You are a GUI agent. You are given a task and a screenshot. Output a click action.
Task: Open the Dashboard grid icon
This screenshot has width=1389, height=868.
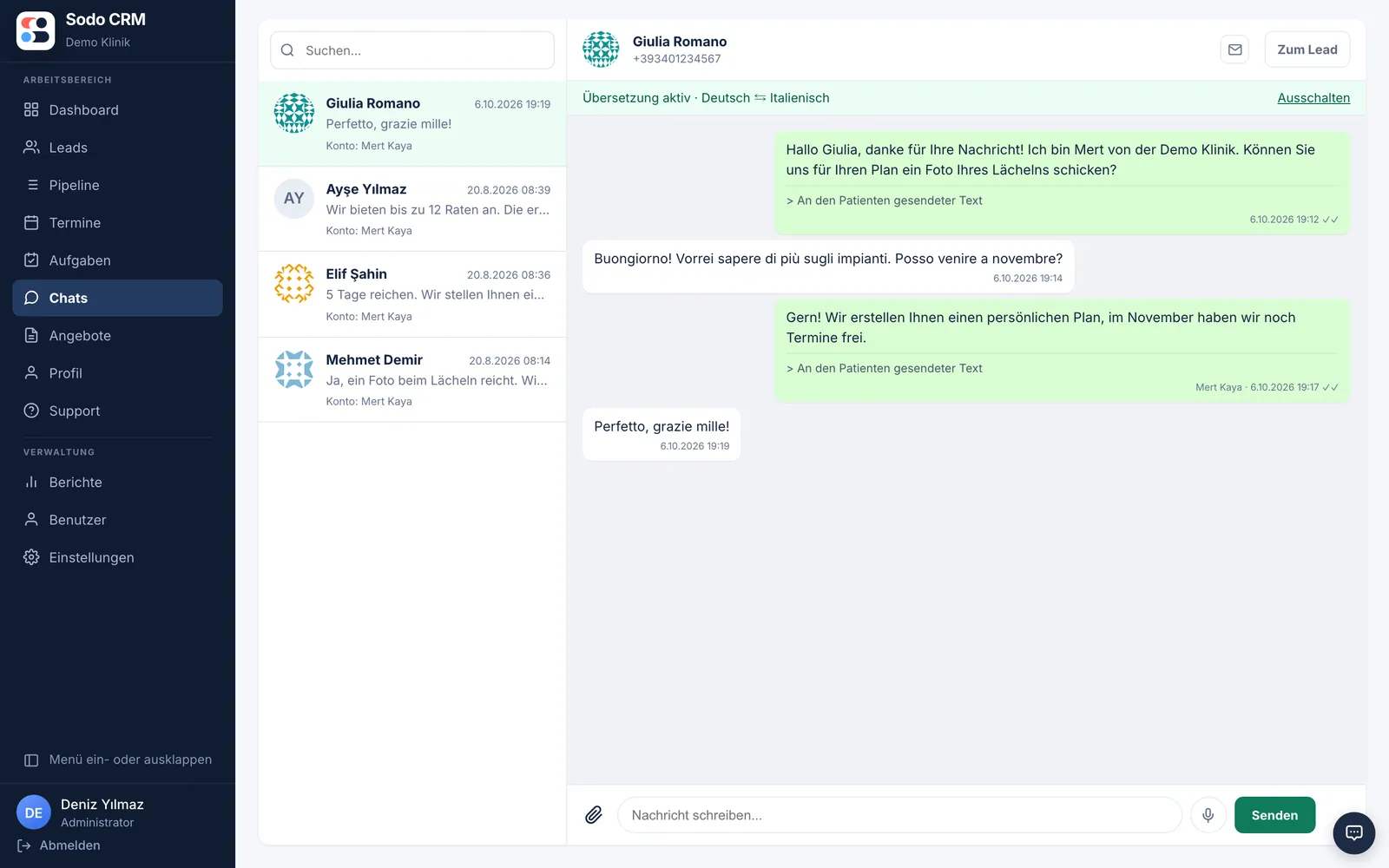pyautogui.click(x=31, y=109)
